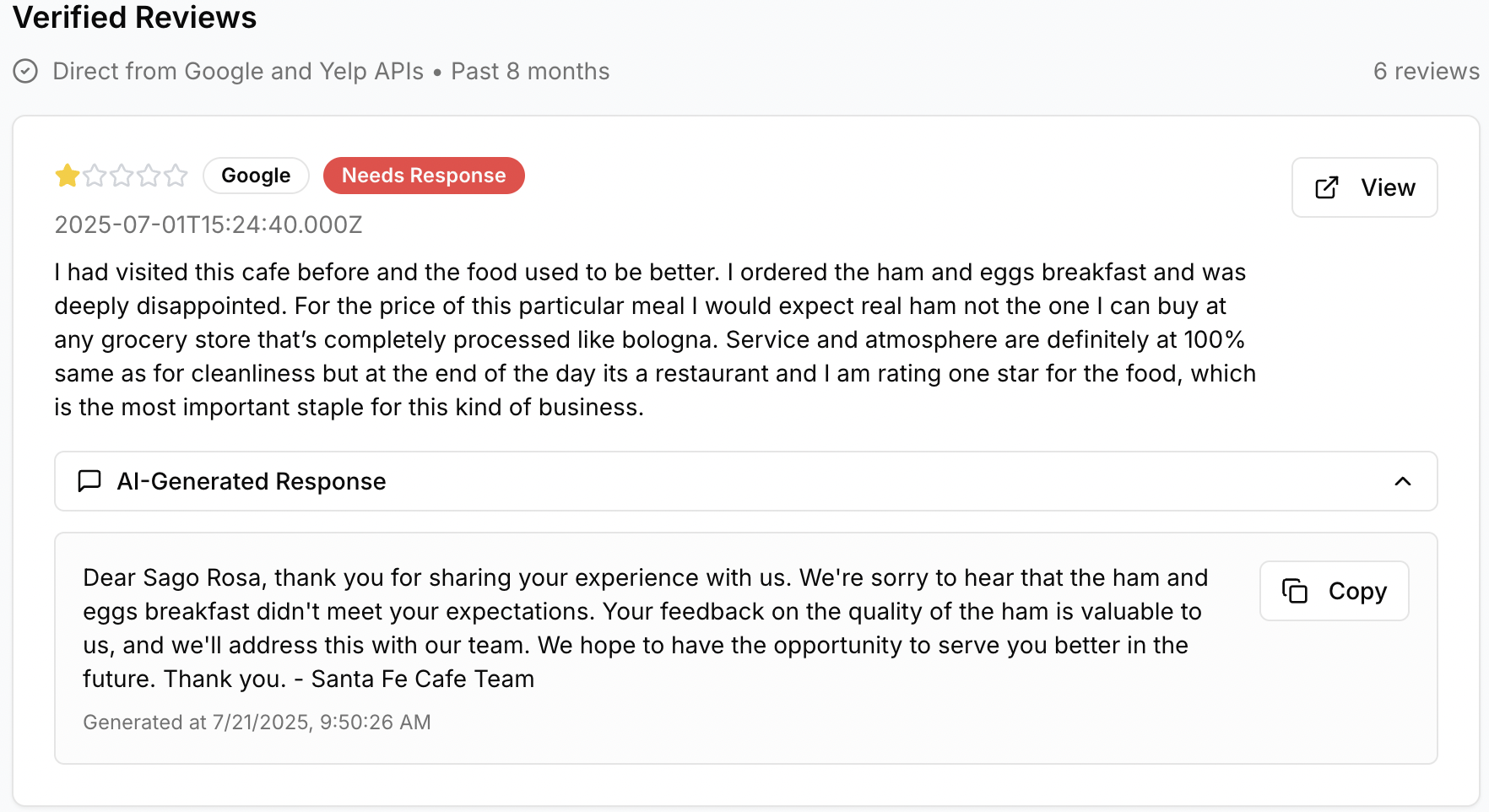Click the Verified Reviews heading
Screen dimensions: 1489x812
[135, 18]
